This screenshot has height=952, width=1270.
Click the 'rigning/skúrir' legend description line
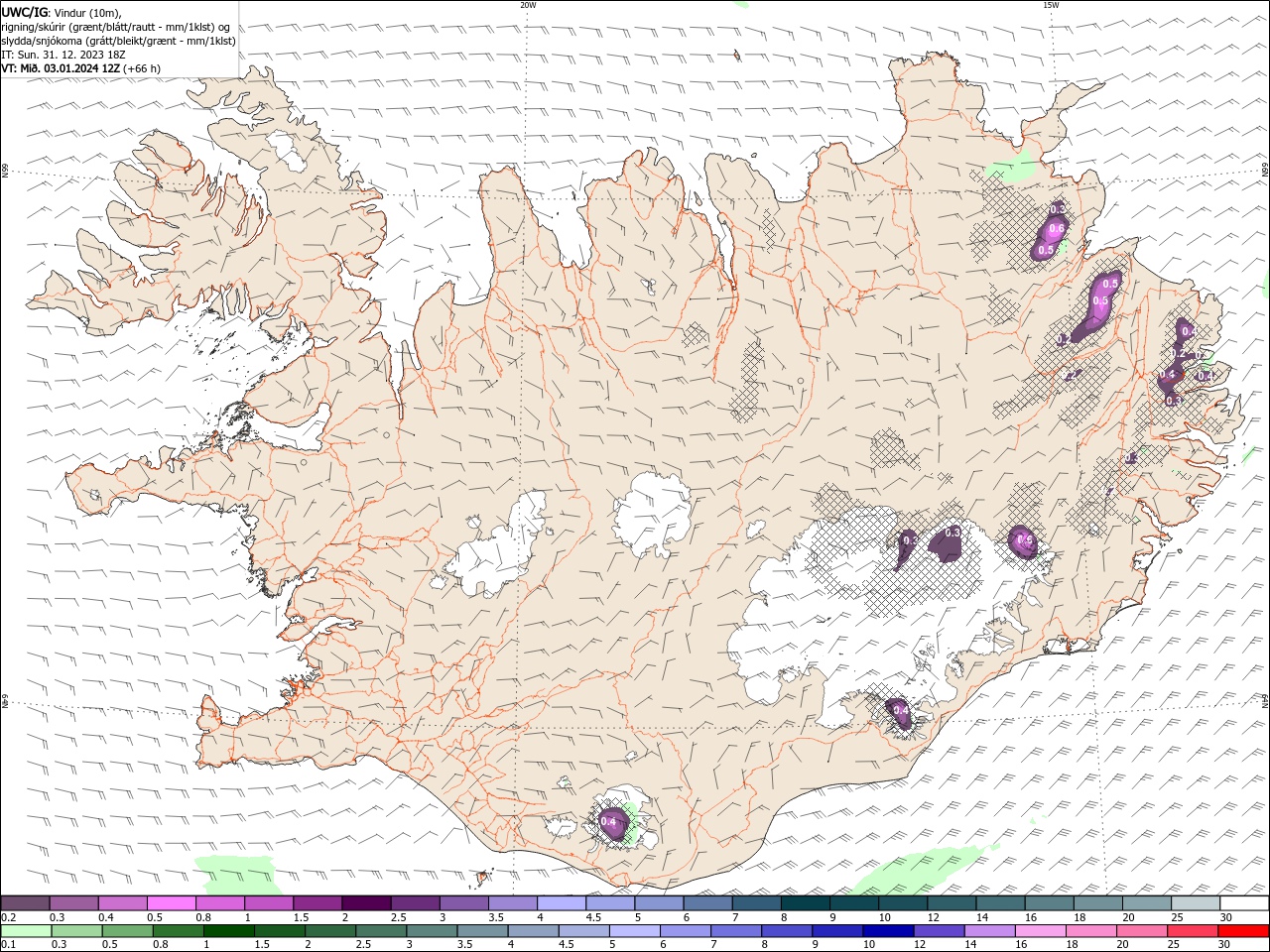click(x=117, y=27)
